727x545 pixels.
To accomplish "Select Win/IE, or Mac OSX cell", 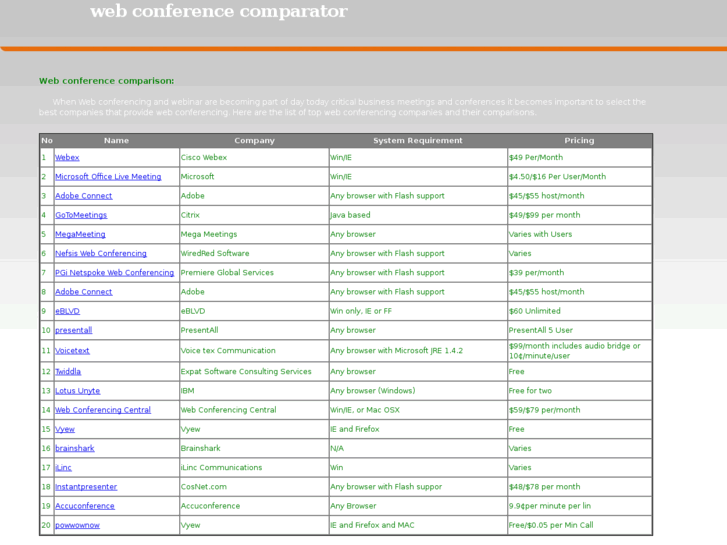I will tap(418, 410).
